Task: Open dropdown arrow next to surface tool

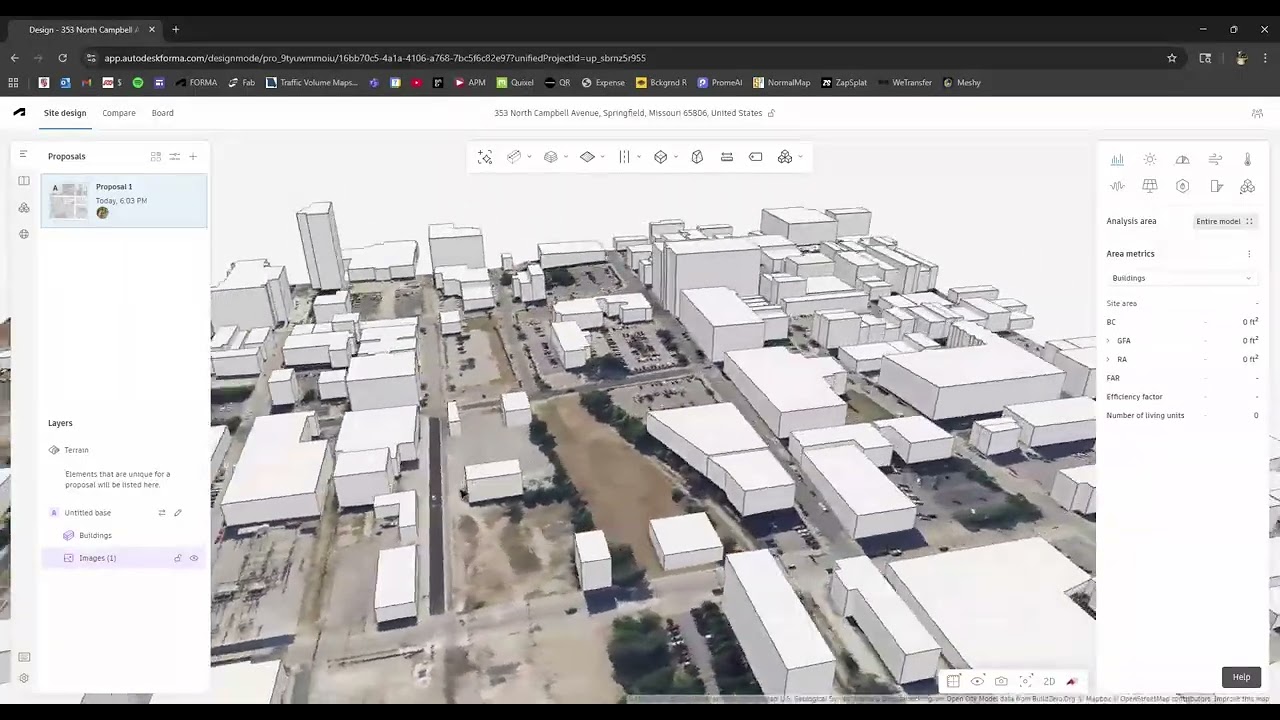Action: click(603, 157)
